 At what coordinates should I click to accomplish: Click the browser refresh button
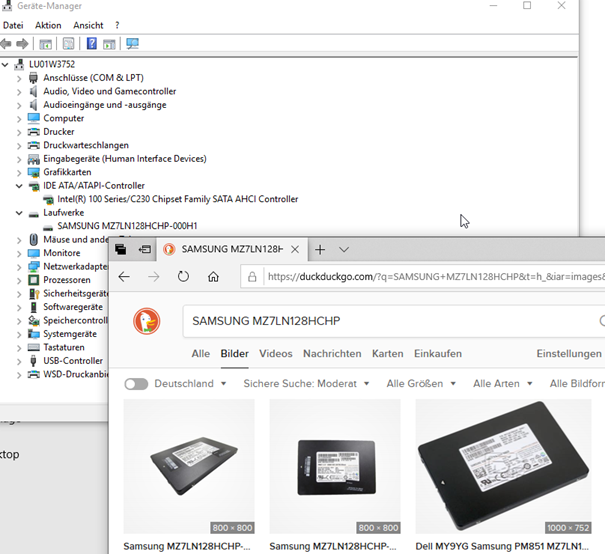[183, 277]
